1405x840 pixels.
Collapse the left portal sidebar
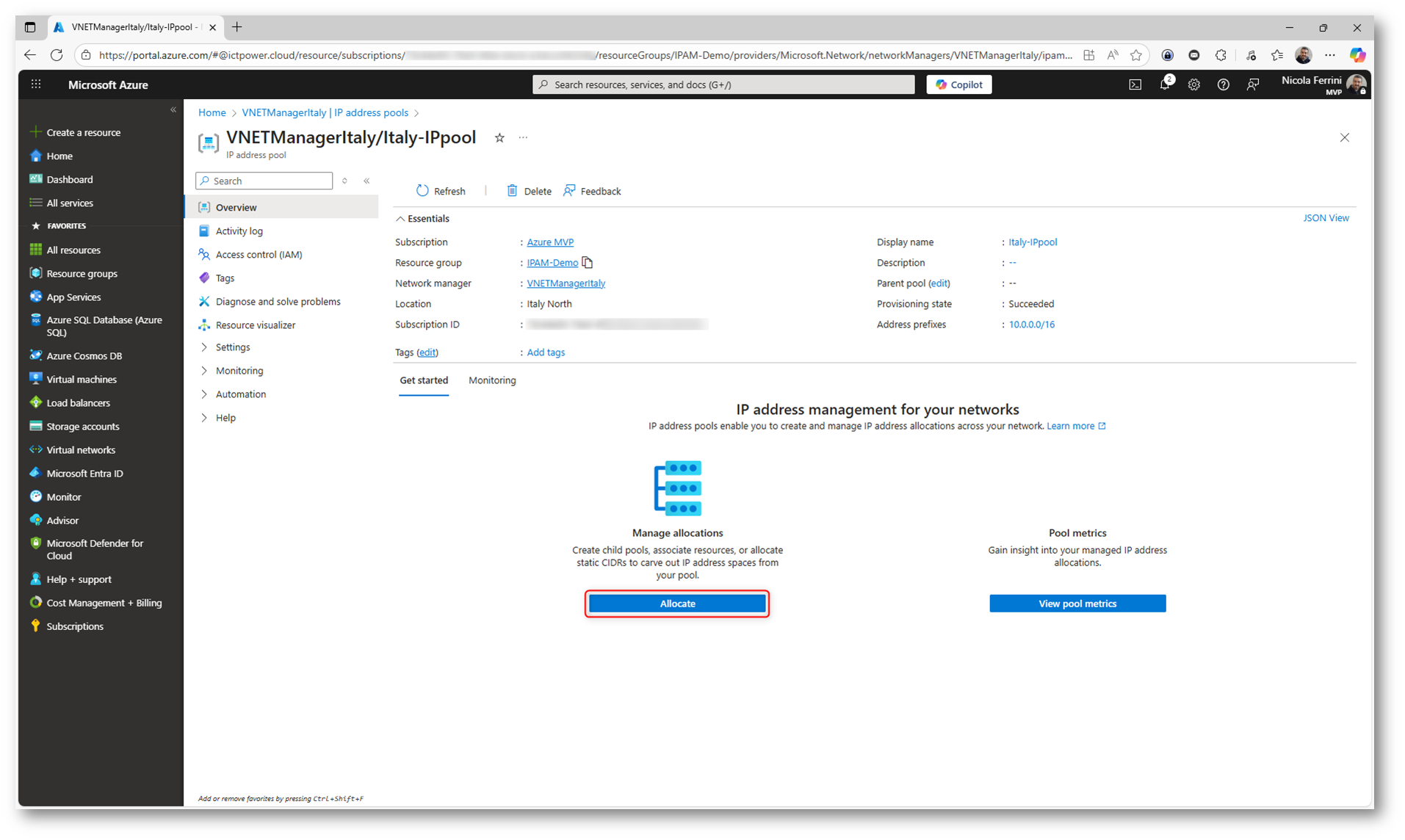pyautogui.click(x=173, y=110)
